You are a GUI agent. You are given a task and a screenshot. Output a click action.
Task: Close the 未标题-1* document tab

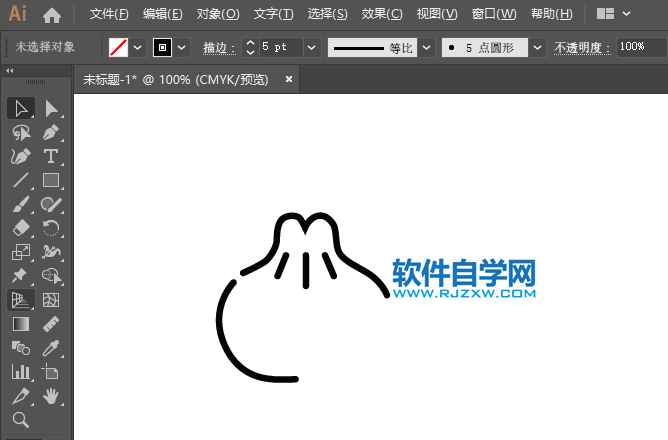[289, 79]
